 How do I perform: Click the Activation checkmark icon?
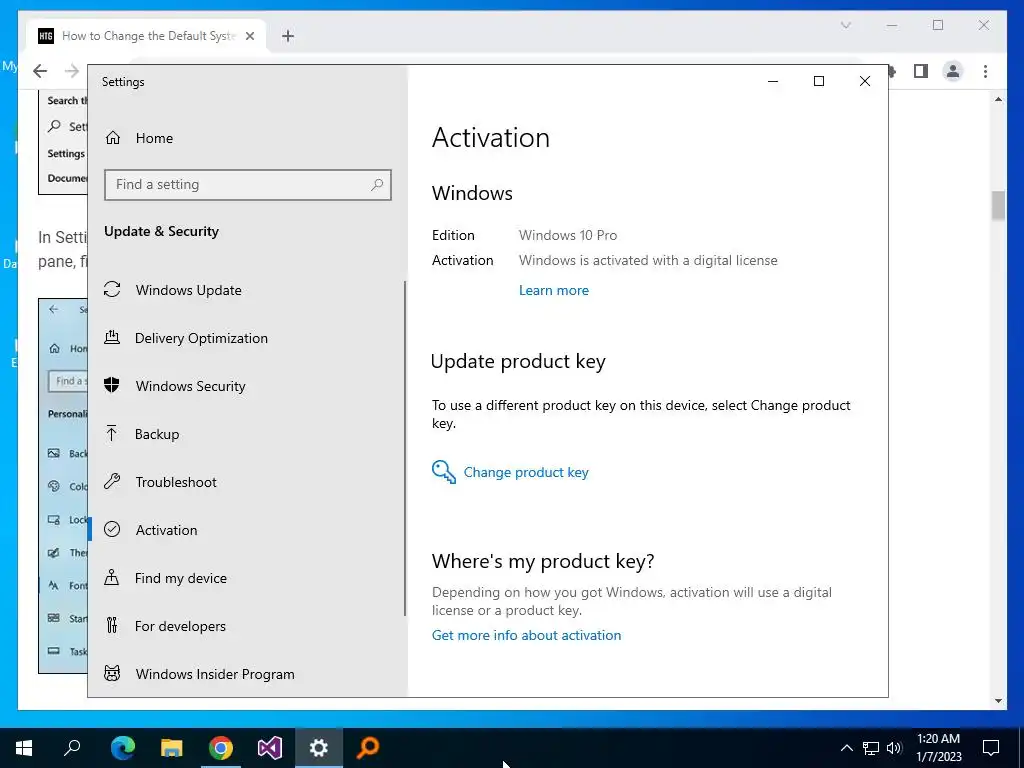coord(112,530)
